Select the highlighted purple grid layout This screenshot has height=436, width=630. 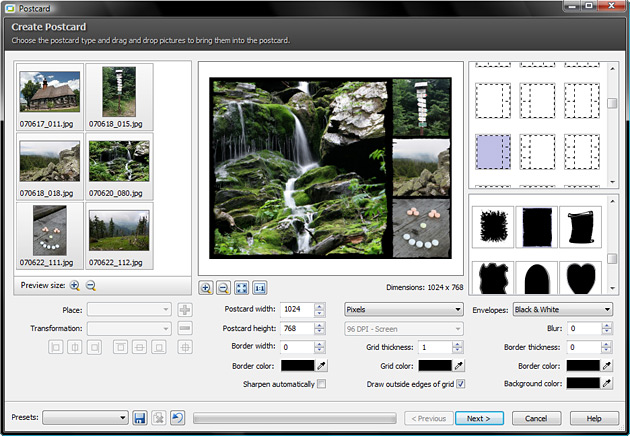click(x=493, y=152)
